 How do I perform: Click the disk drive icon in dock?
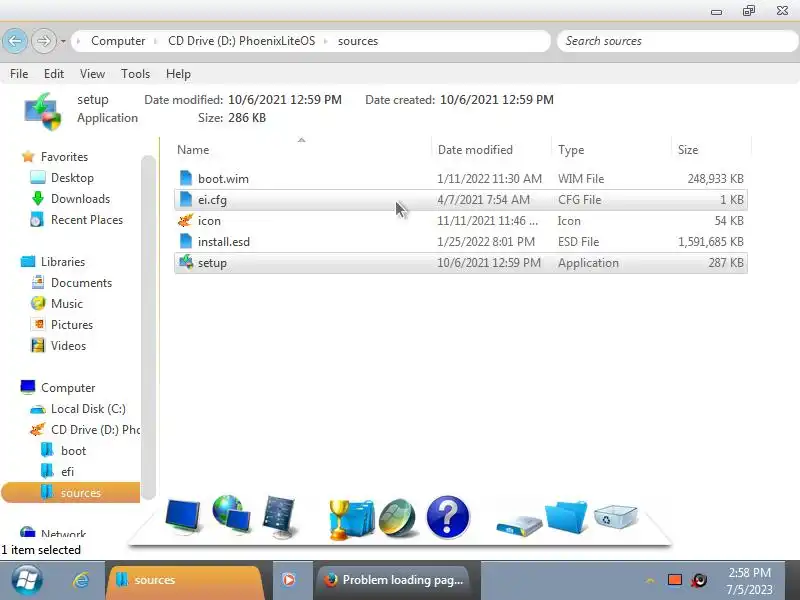click(519, 526)
